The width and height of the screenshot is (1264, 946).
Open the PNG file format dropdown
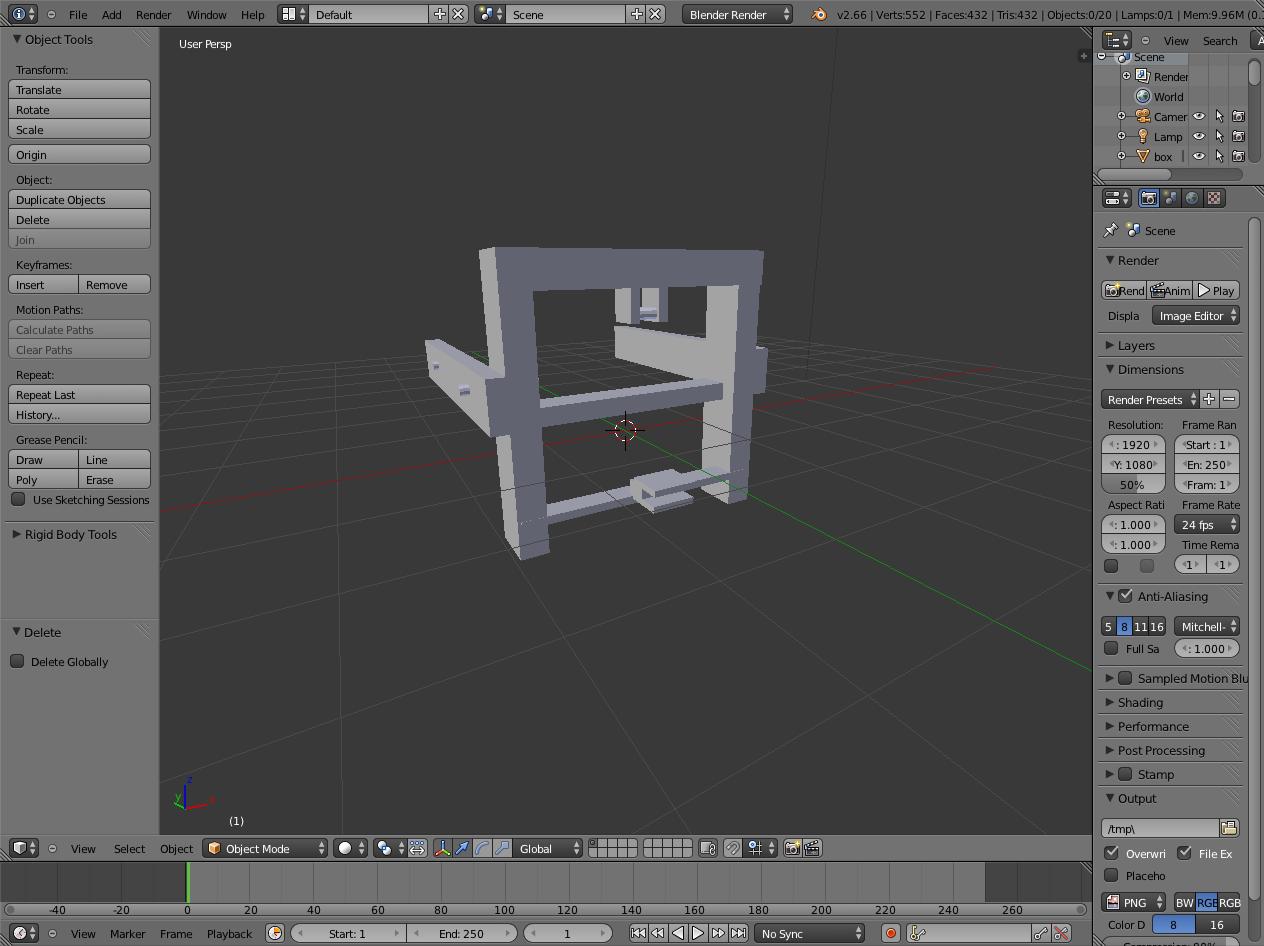pos(1134,902)
